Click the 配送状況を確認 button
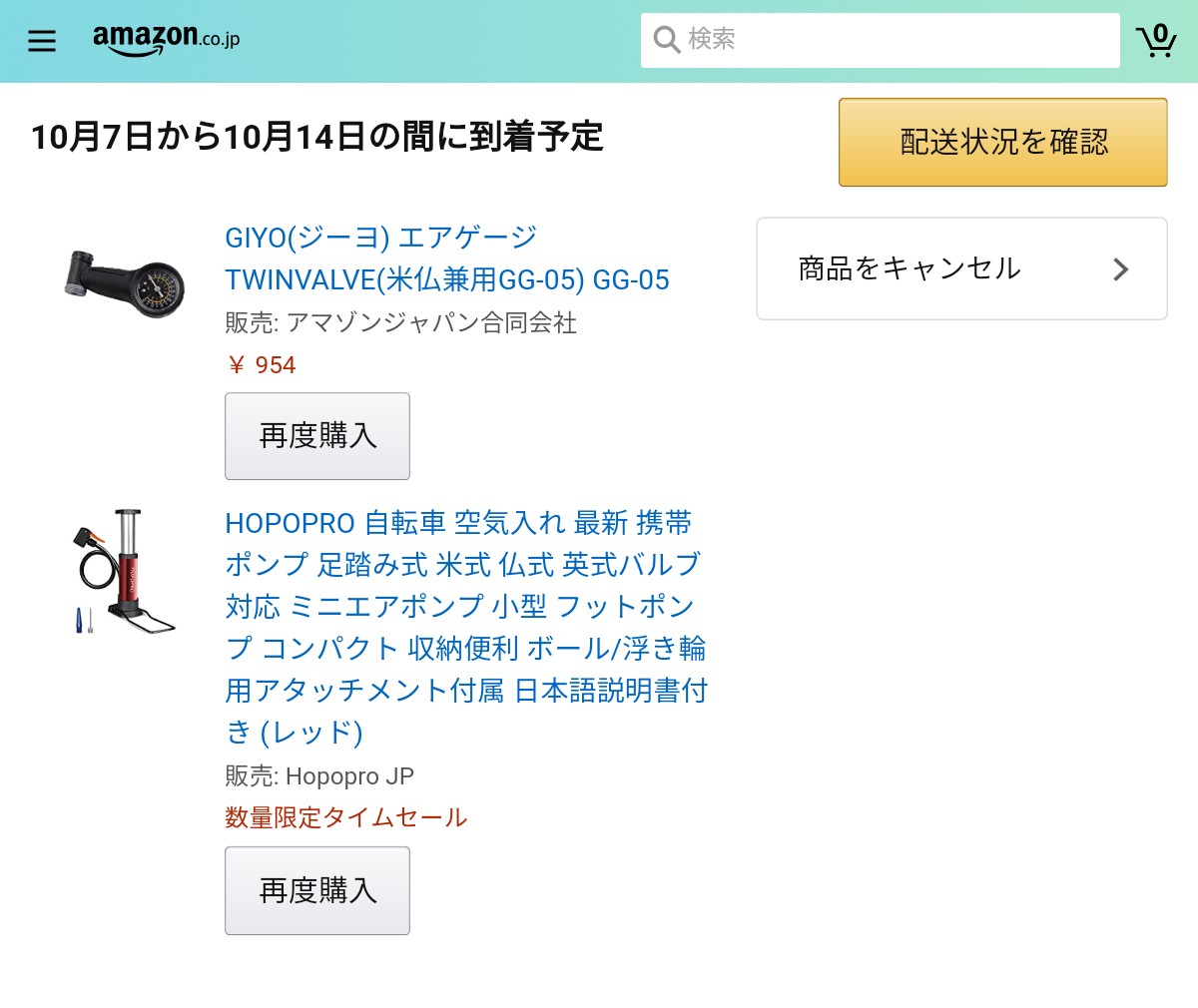This screenshot has width=1198, height=1008. (x=1002, y=142)
